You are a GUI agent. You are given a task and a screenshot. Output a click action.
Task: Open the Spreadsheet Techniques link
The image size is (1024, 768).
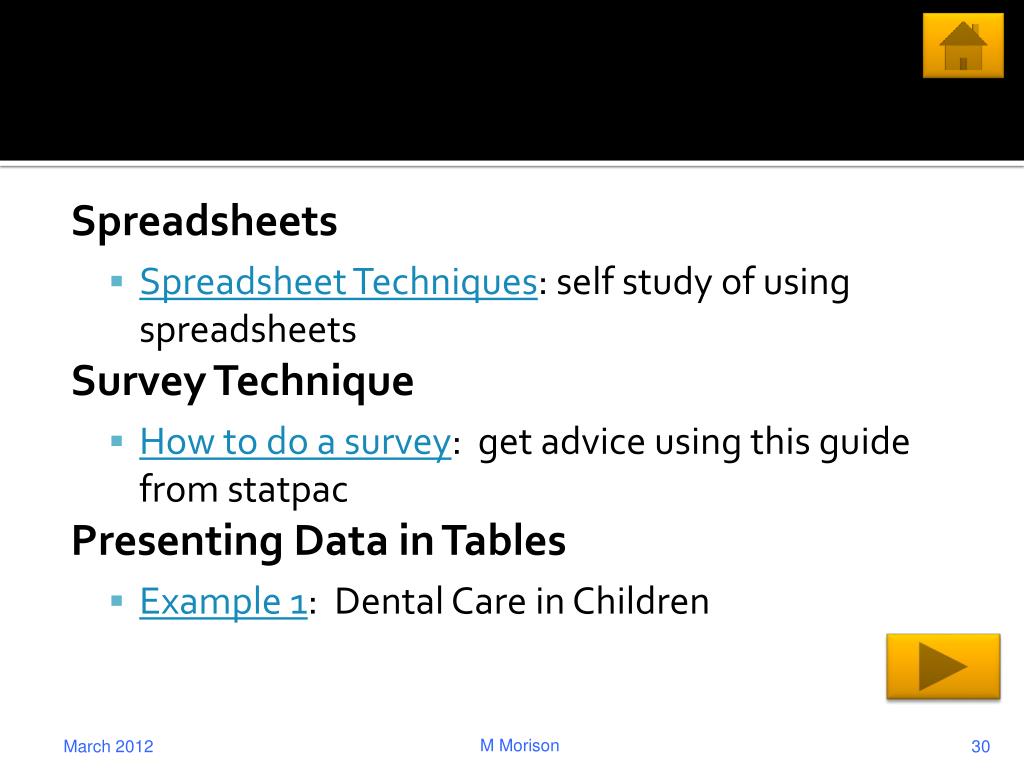[338, 283]
